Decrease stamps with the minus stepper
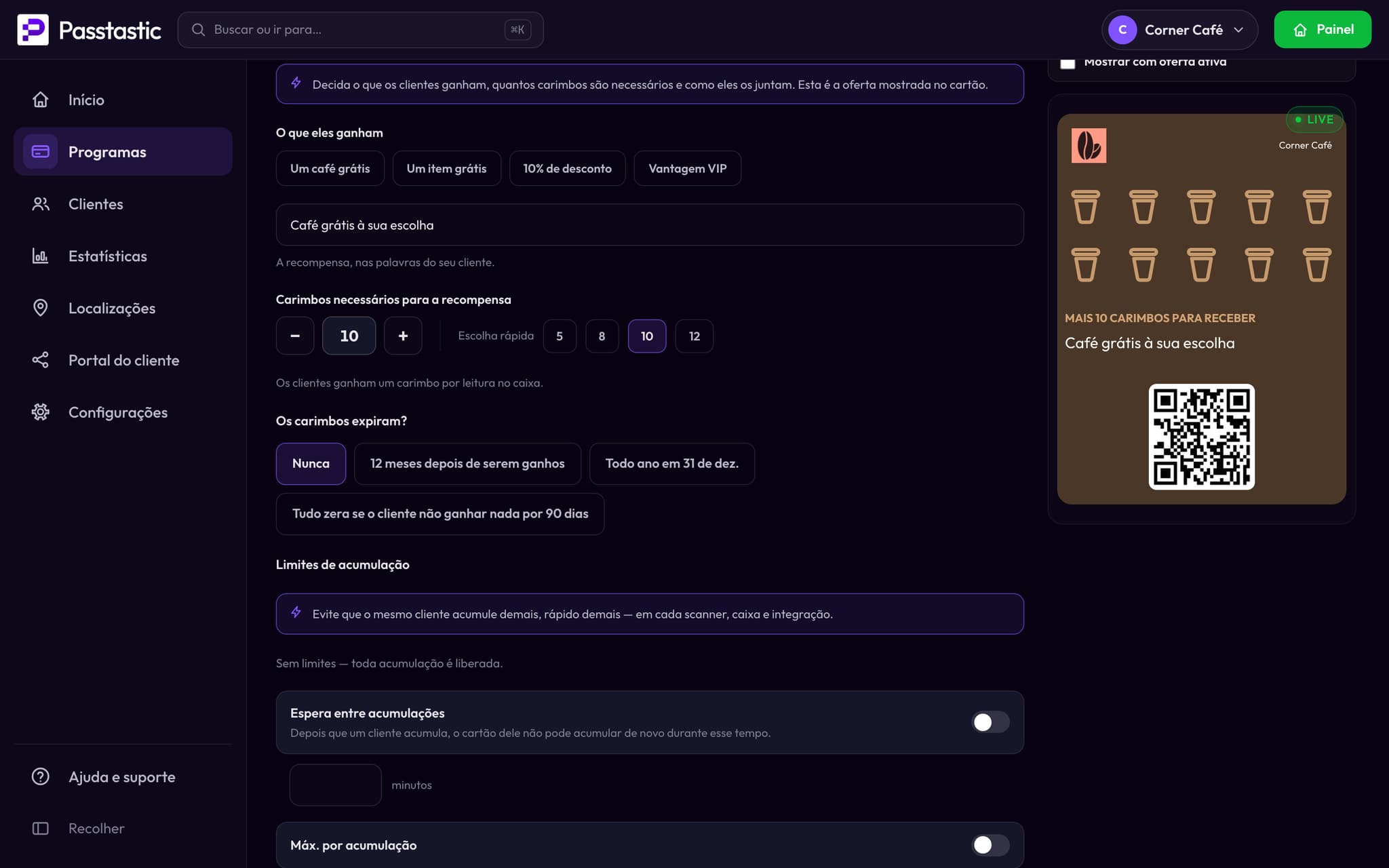The height and width of the screenshot is (868, 1389). pos(295,336)
